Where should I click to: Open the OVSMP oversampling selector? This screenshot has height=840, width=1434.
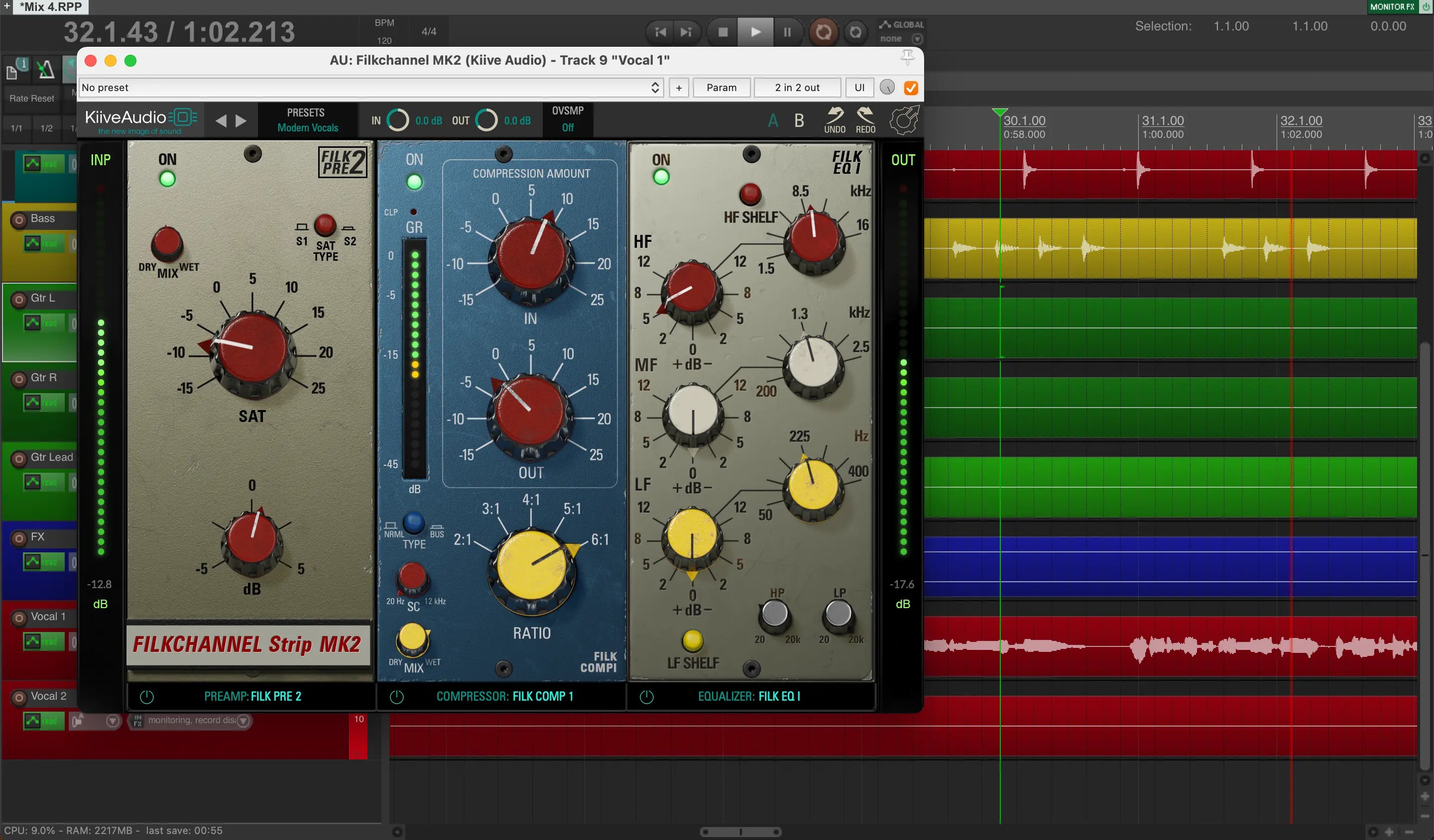point(567,120)
